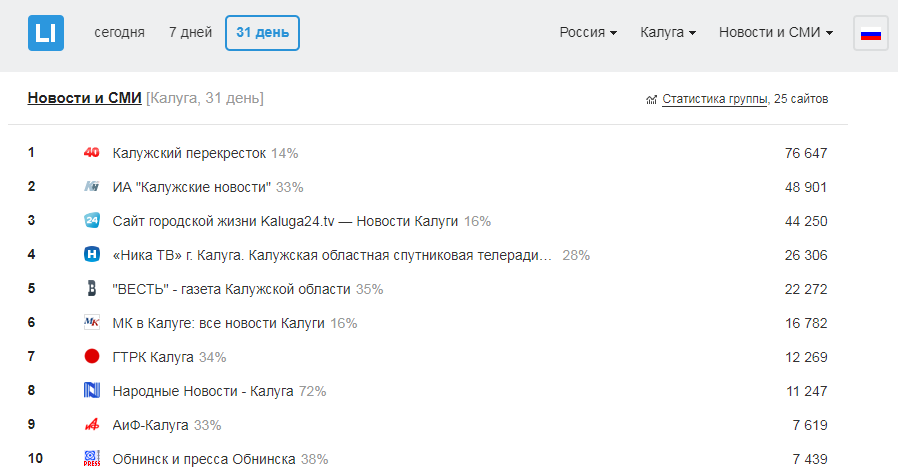Open the Статистика группы link
The image size is (898, 476).
click(x=715, y=99)
